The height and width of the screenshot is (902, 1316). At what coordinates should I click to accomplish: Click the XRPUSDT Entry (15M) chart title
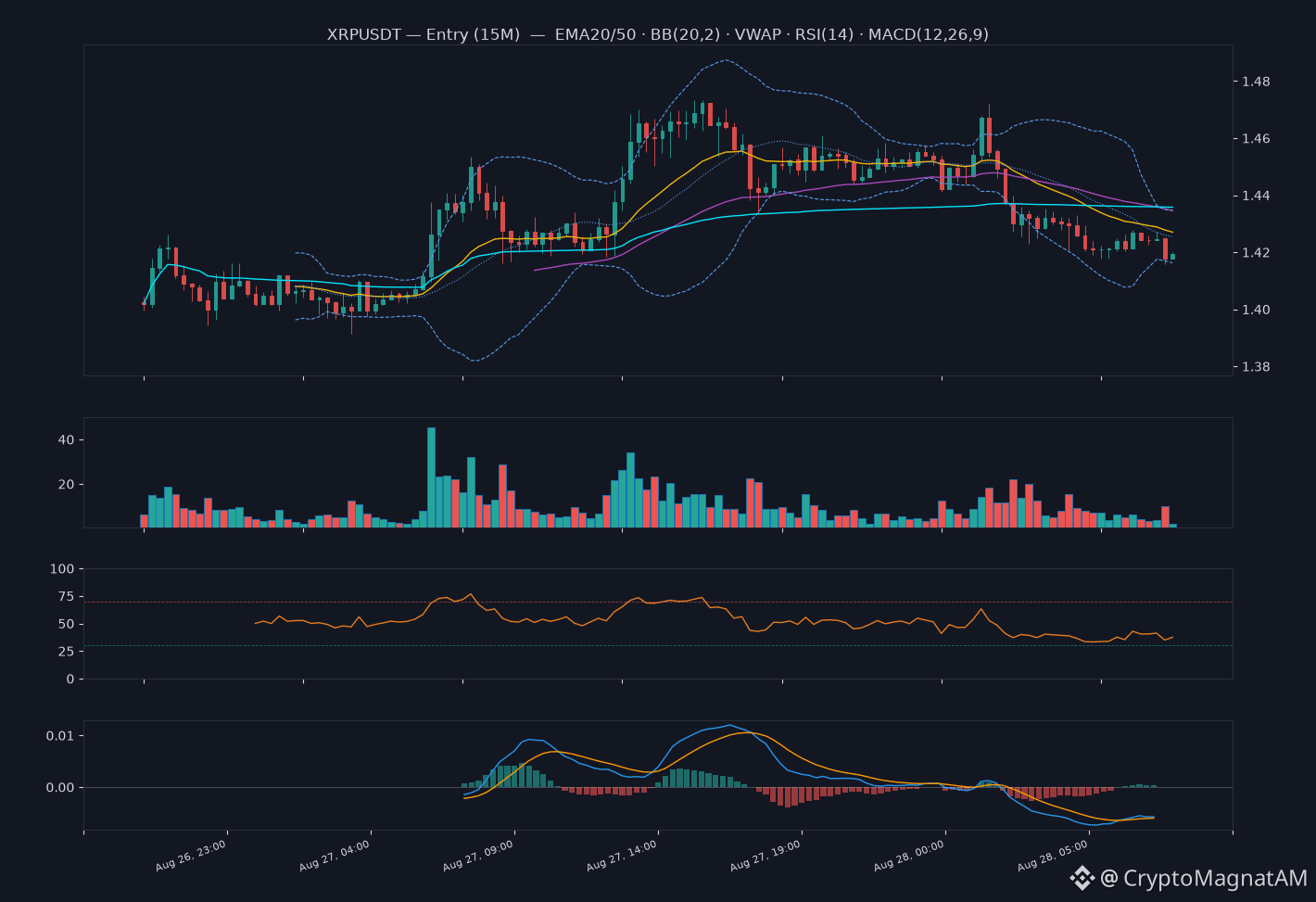657,34
